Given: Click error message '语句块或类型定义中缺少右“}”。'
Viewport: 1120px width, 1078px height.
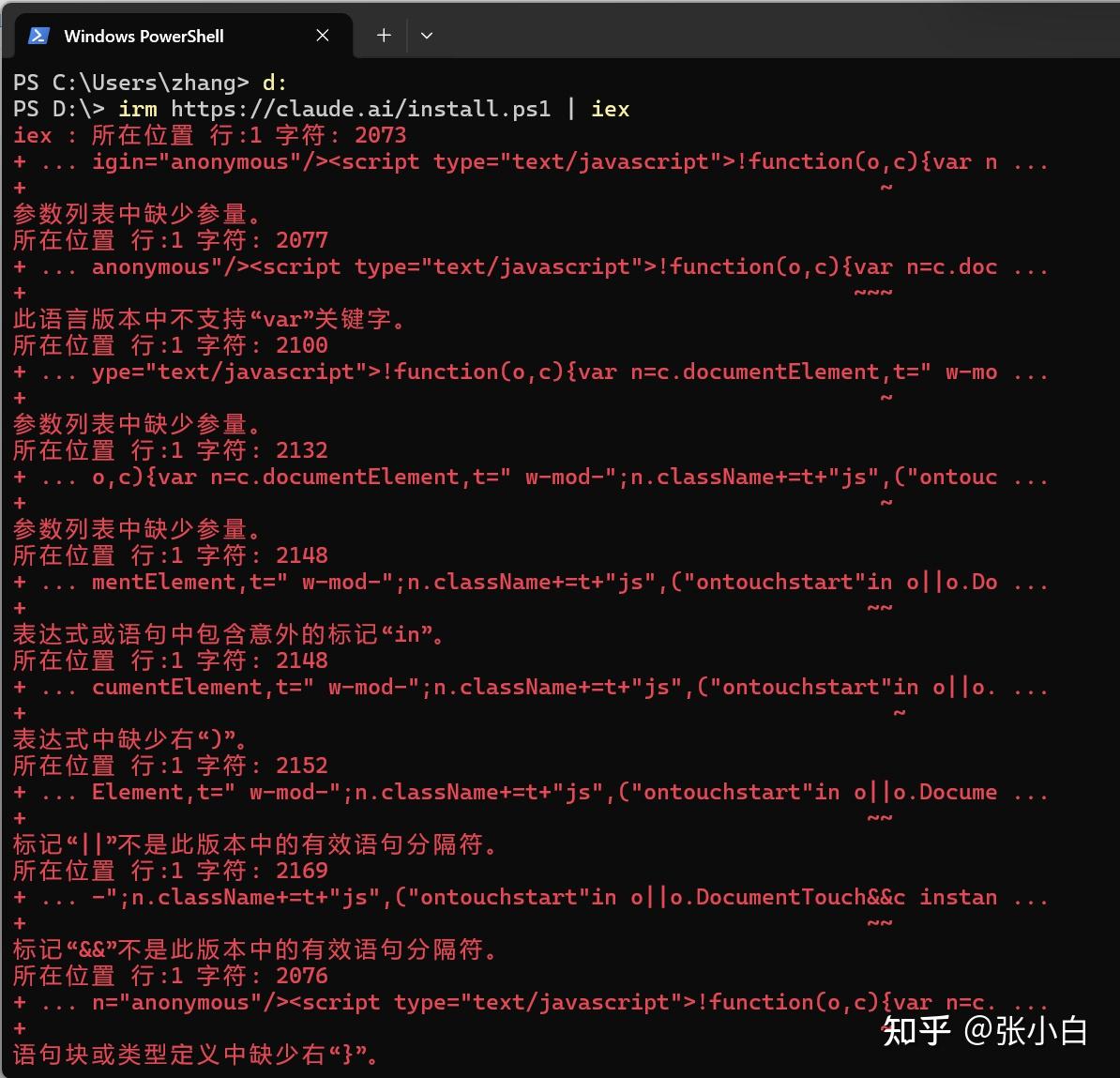Looking at the screenshot, I should [196, 1054].
